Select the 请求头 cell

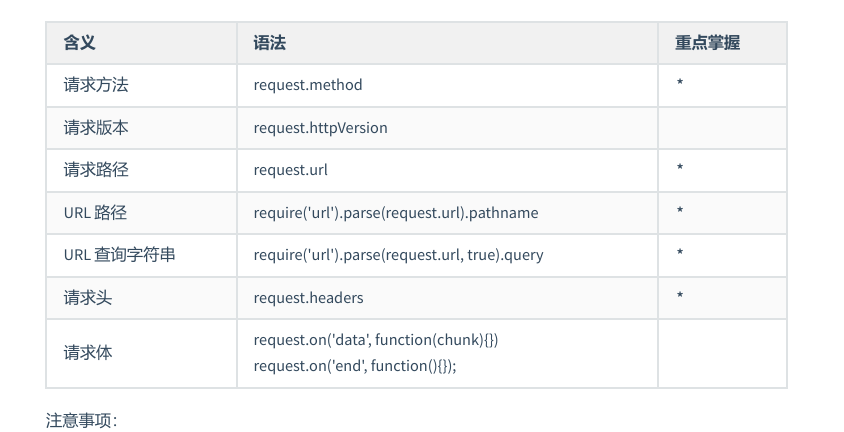click(88, 297)
